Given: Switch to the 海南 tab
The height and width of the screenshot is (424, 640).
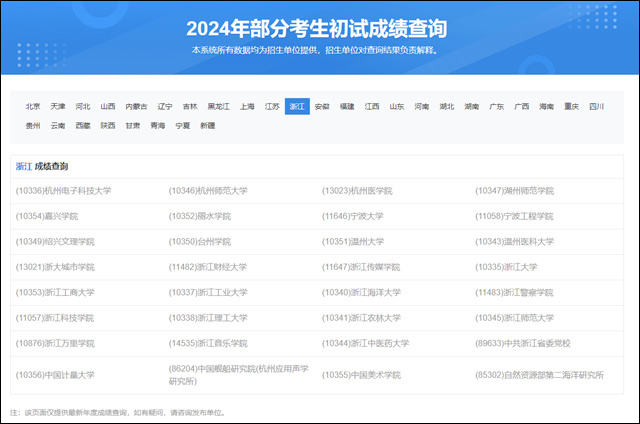Looking at the screenshot, I should pos(546,107).
